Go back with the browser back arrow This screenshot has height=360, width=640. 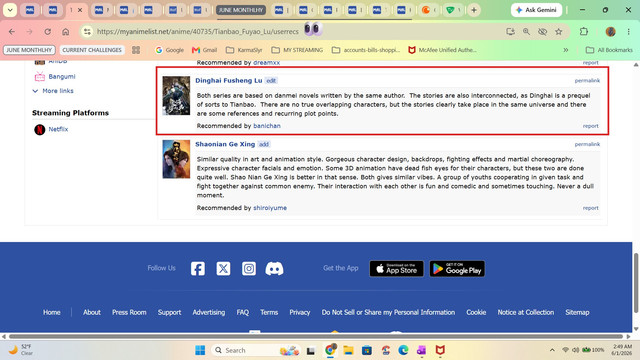pyautogui.click(x=12, y=32)
